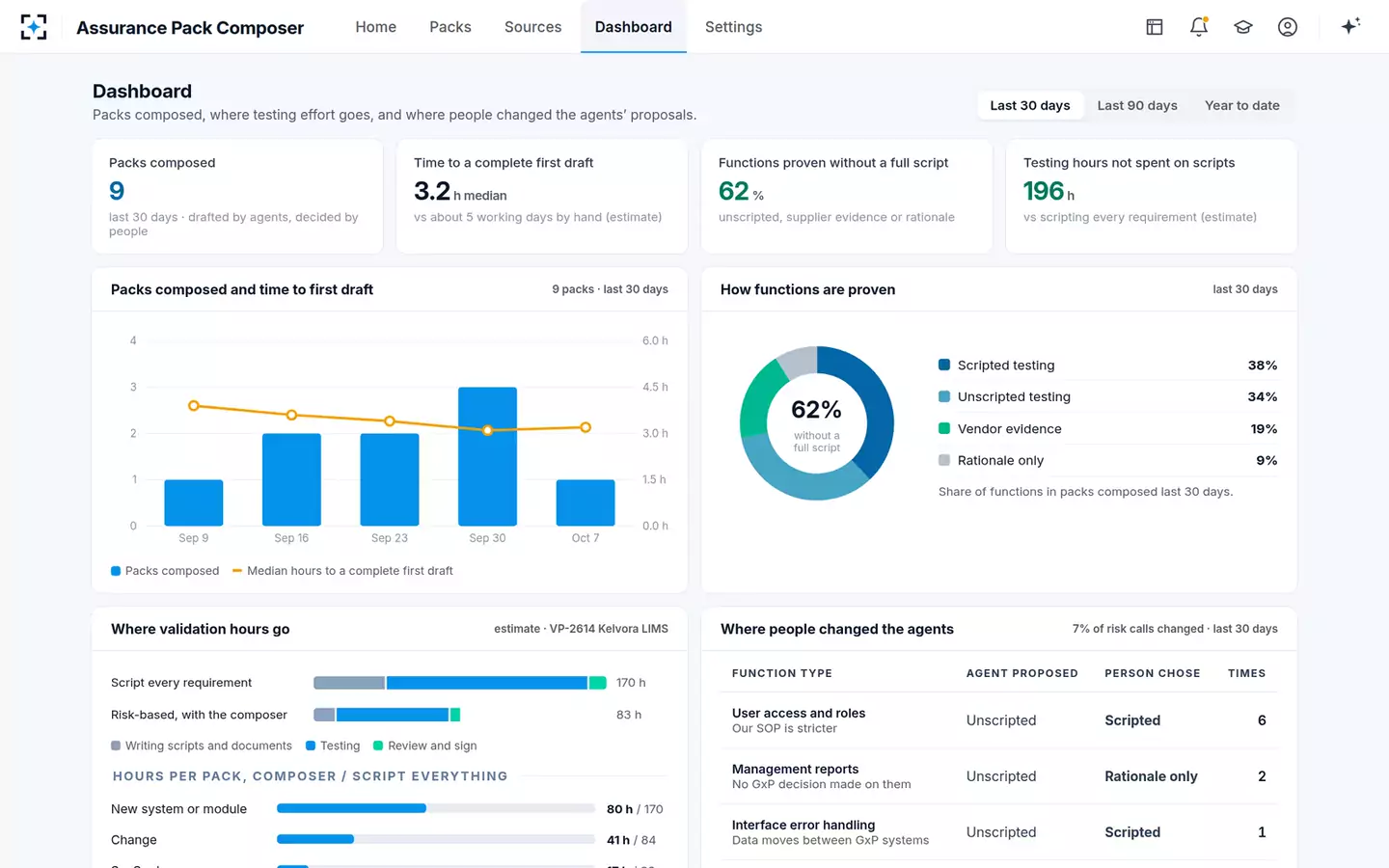
Task: Click the Times column header
Action: pyautogui.click(x=1246, y=673)
